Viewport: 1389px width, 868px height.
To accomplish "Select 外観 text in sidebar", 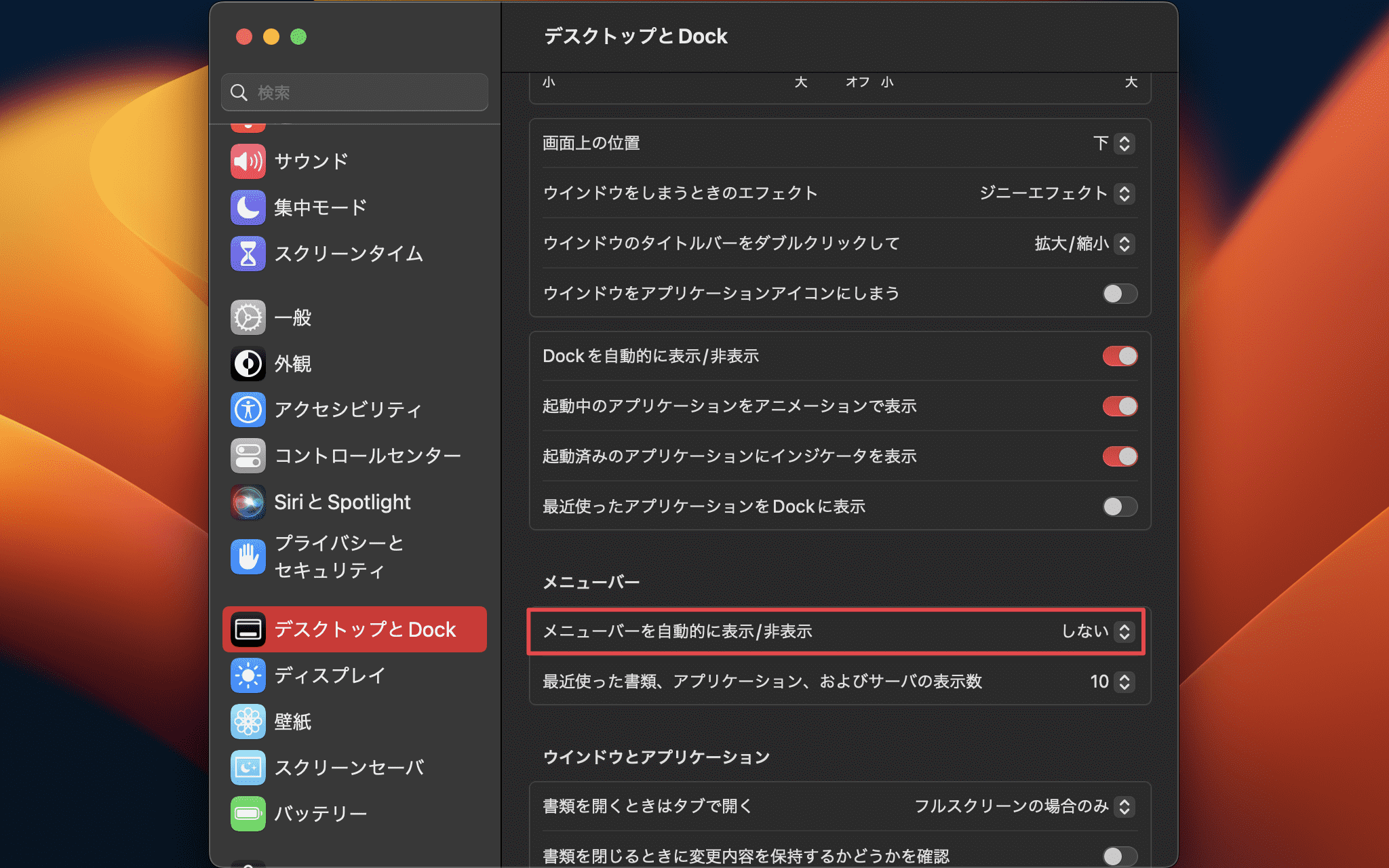I will pos(293,363).
